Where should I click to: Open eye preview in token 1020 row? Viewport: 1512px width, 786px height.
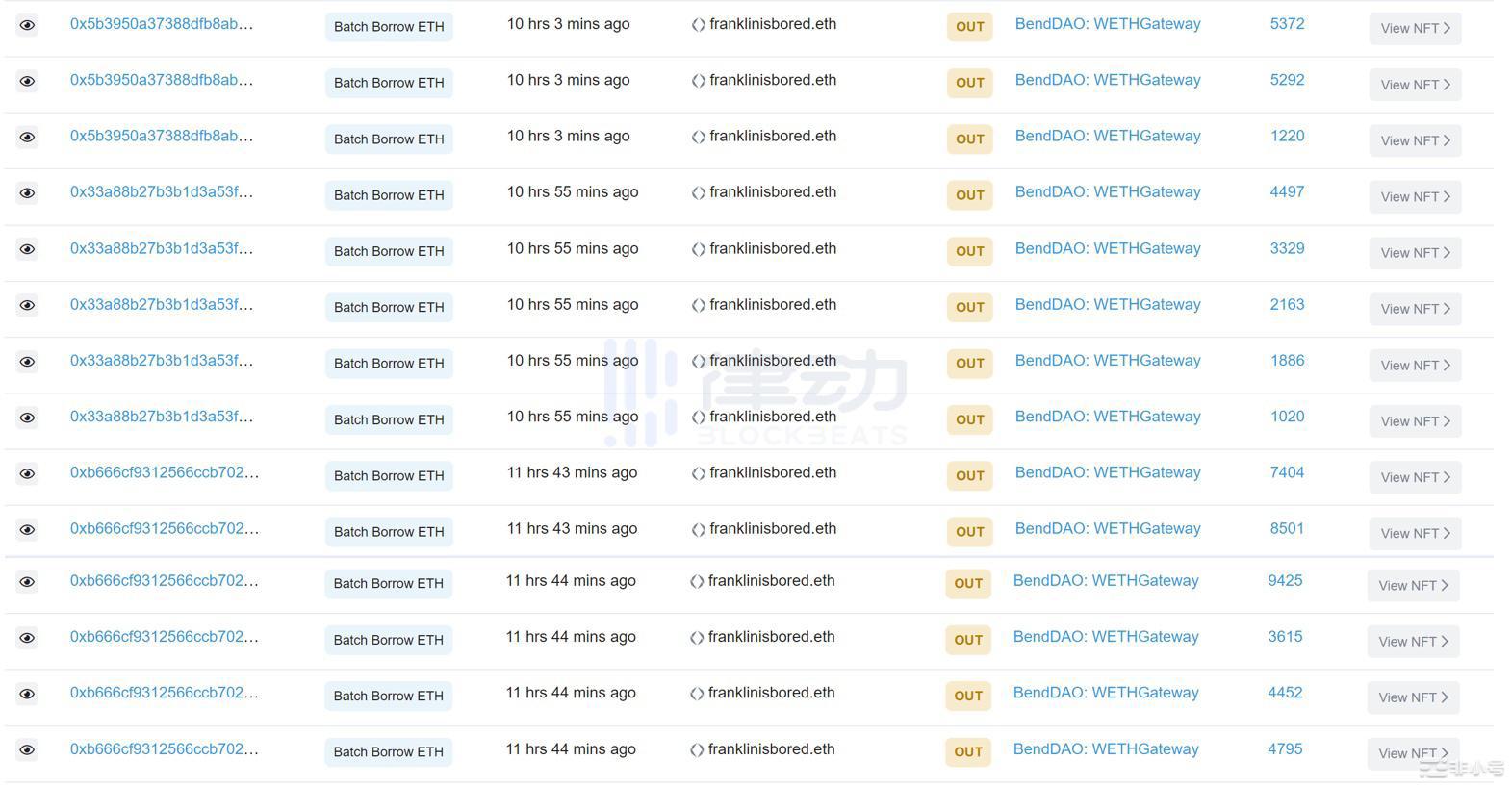[27, 418]
